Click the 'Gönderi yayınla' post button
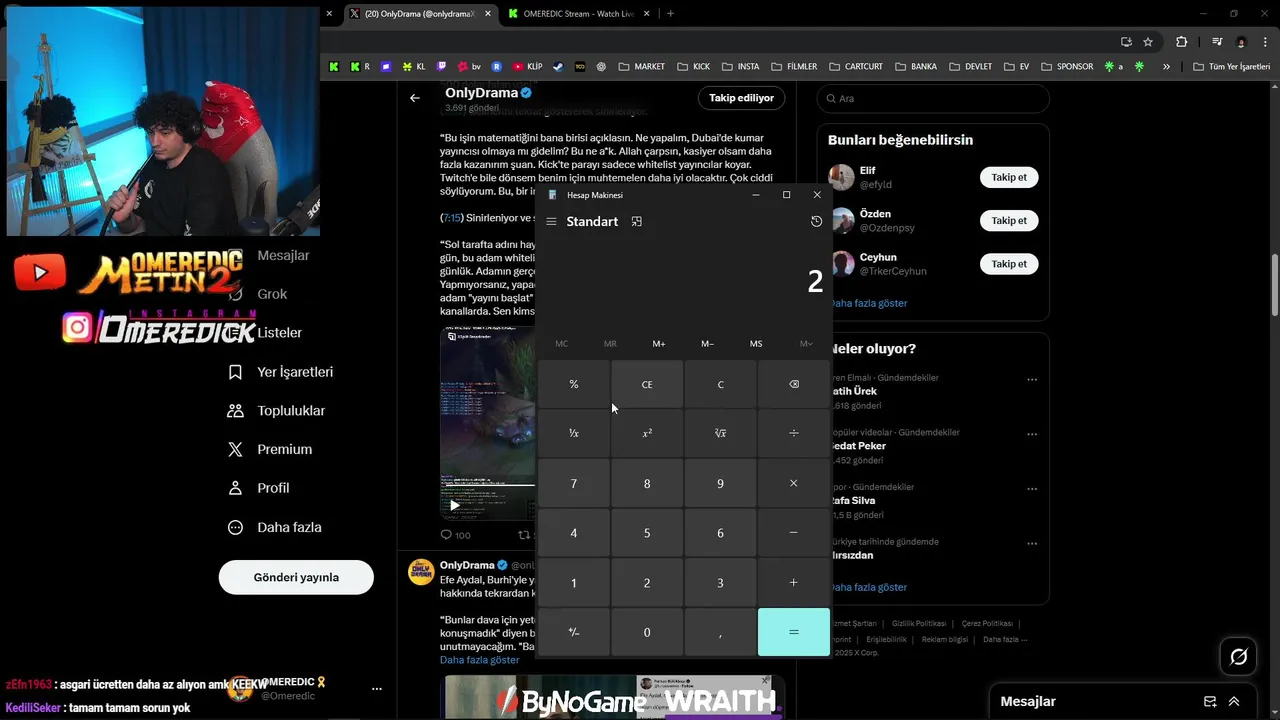Image resolution: width=1280 pixels, height=720 pixels. pos(296,577)
